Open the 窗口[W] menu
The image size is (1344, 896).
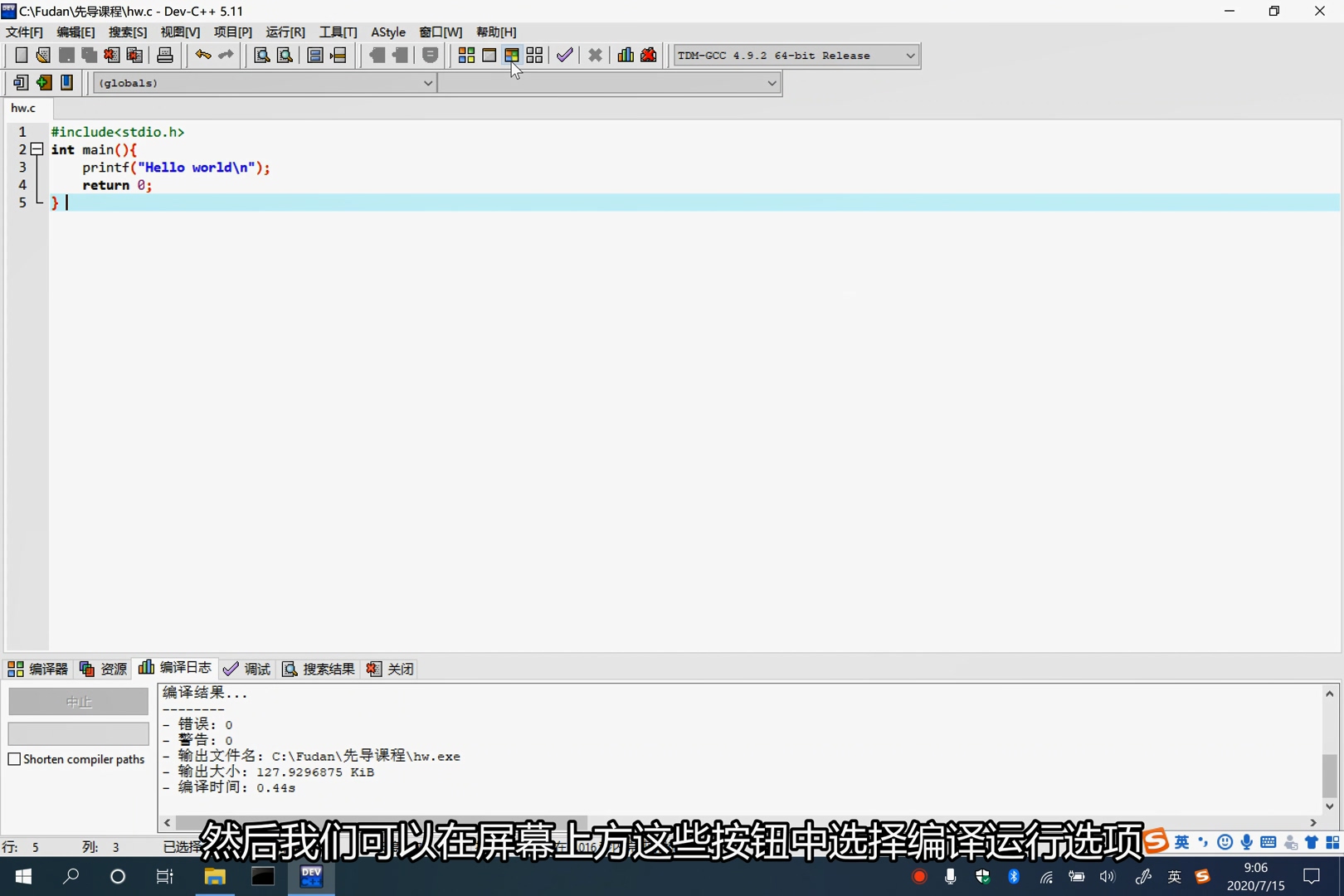(x=441, y=32)
